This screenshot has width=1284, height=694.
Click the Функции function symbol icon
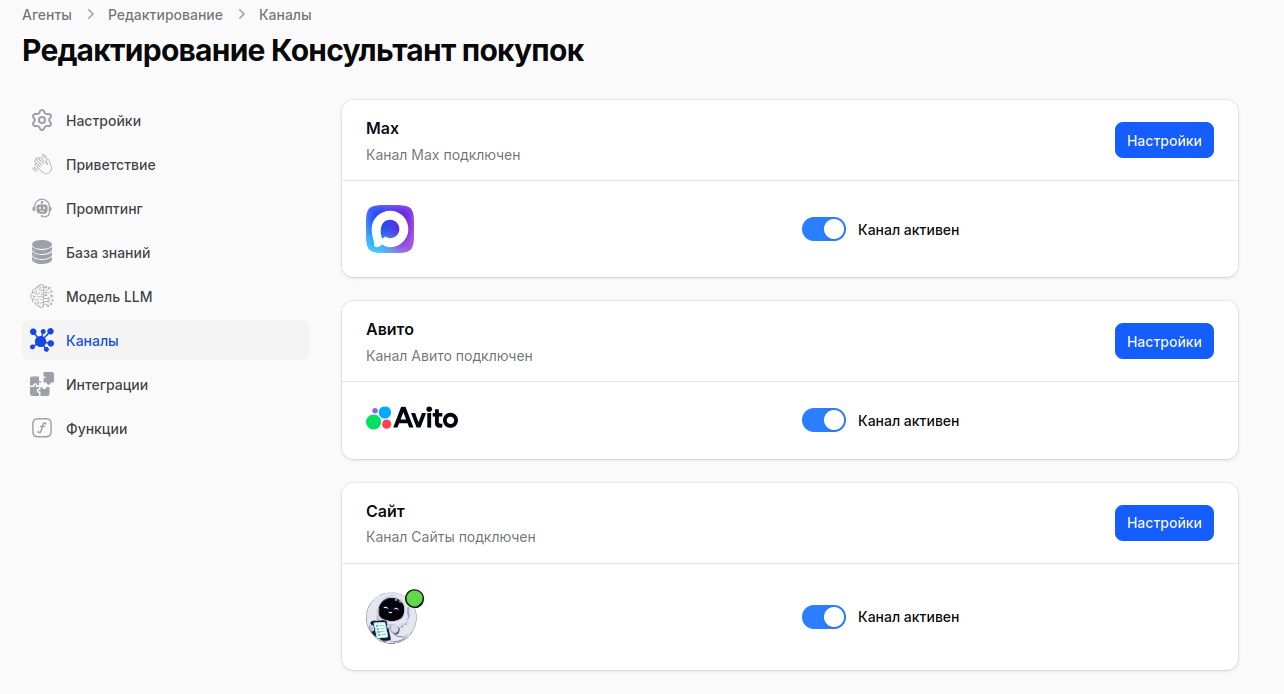coord(42,429)
